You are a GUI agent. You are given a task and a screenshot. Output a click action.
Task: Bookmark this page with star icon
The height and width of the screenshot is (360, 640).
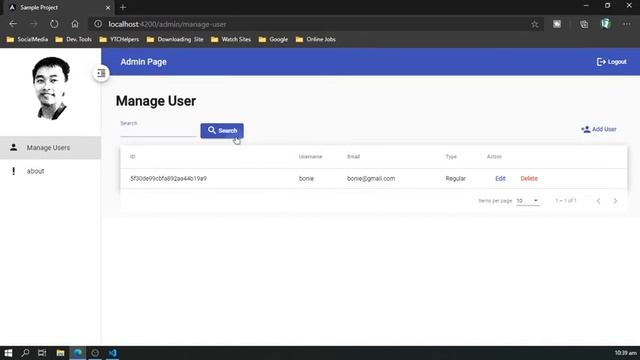[535, 24]
